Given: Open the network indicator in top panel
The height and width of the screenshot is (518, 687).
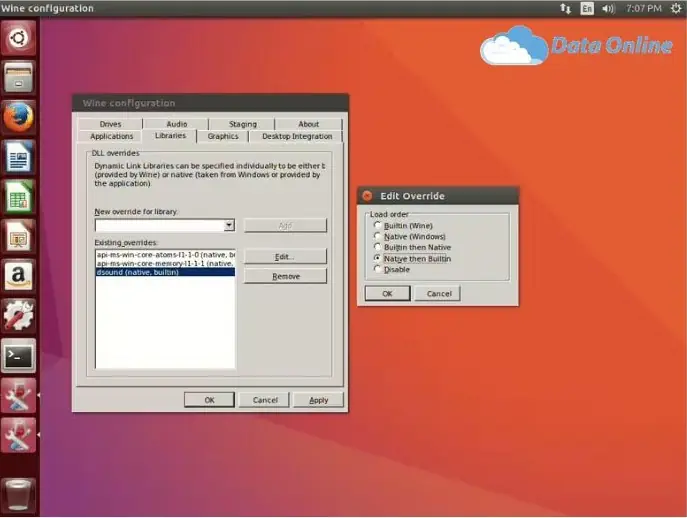Looking at the screenshot, I should tap(565, 8).
